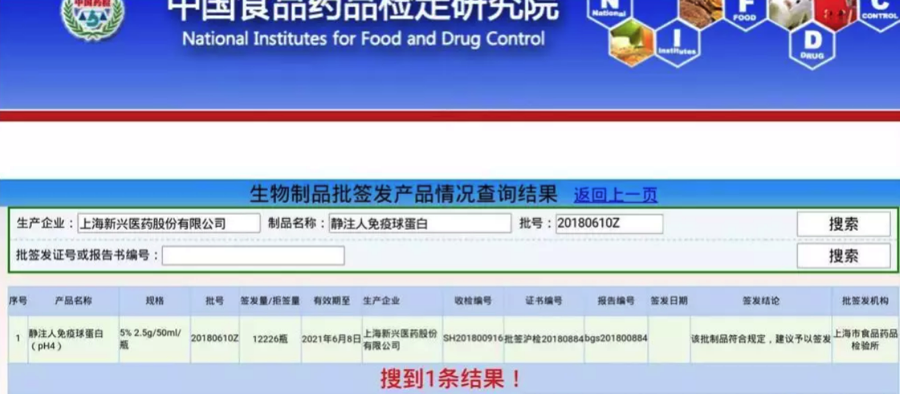Image resolution: width=900 pixels, height=395 pixels.
Task: Click the cheese photo hexagon
Action: click(x=631, y=43)
